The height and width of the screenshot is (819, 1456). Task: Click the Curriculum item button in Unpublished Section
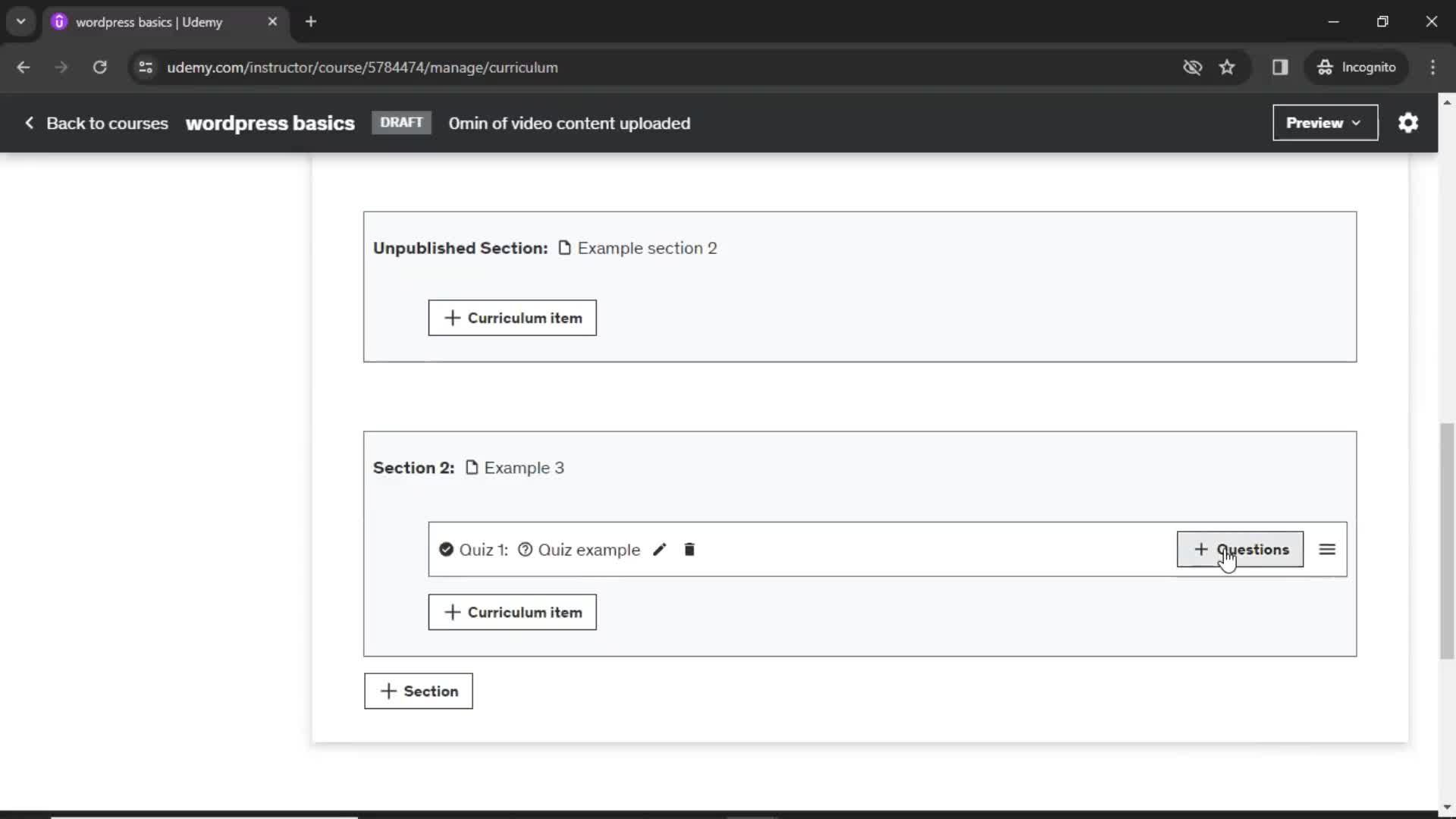pos(513,317)
